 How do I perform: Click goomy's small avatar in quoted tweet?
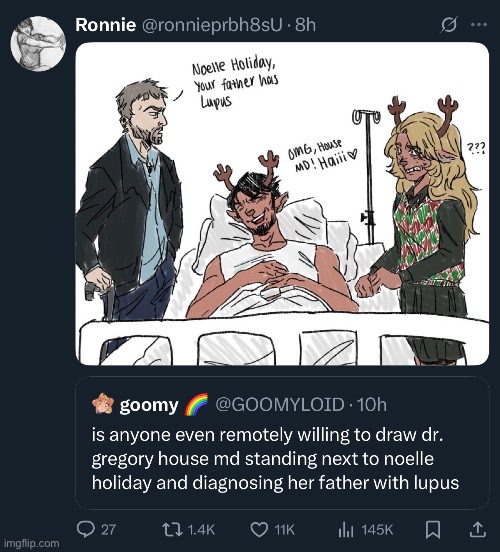click(x=102, y=403)
